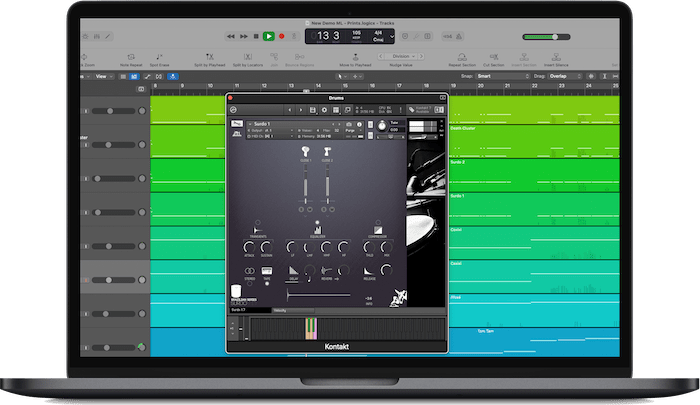Click Split by Locators icon
The height and width of the screenshot is (405, 700).
(248, 57)
